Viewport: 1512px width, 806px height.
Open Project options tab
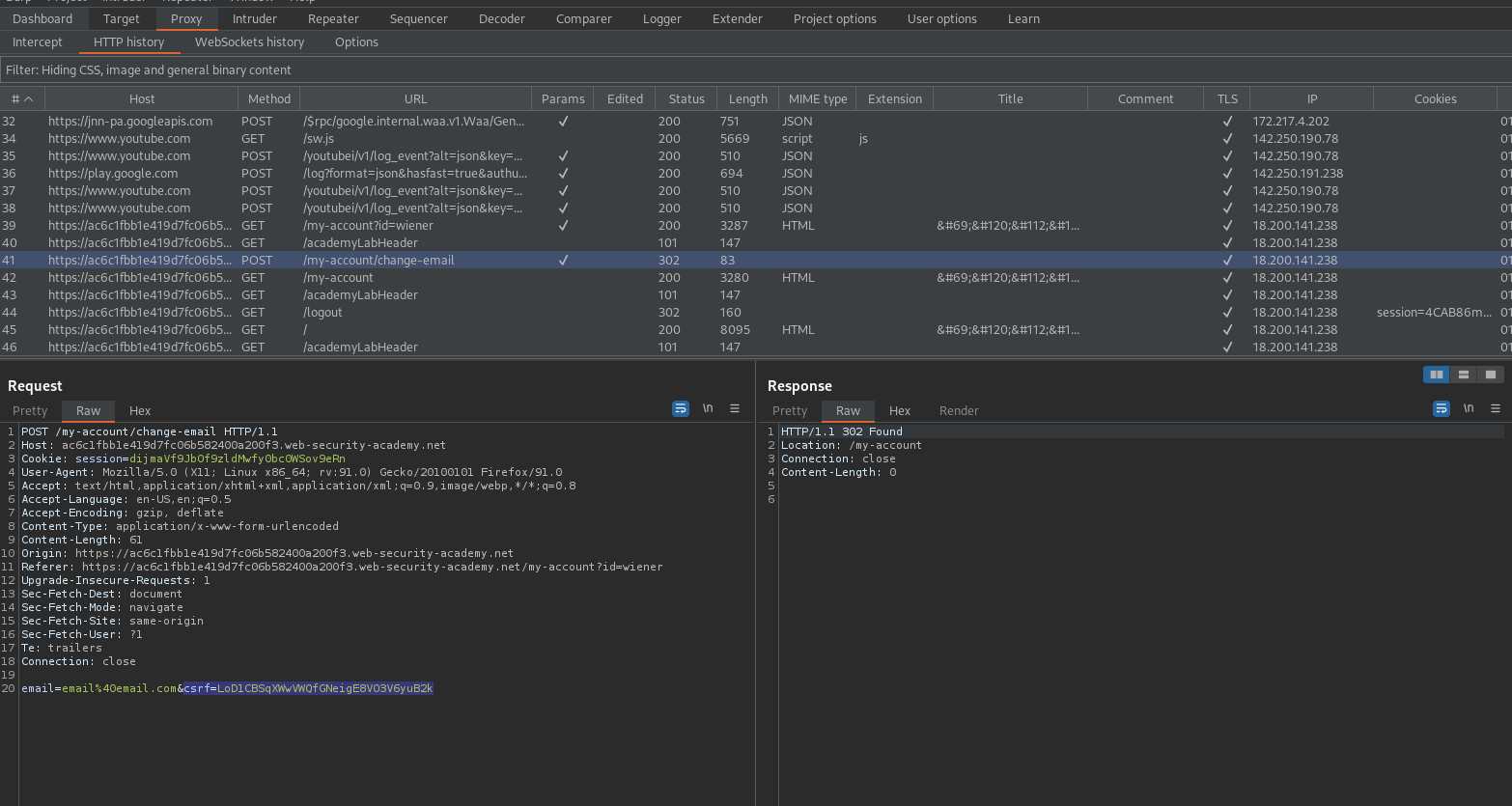(x=835, y=18)
